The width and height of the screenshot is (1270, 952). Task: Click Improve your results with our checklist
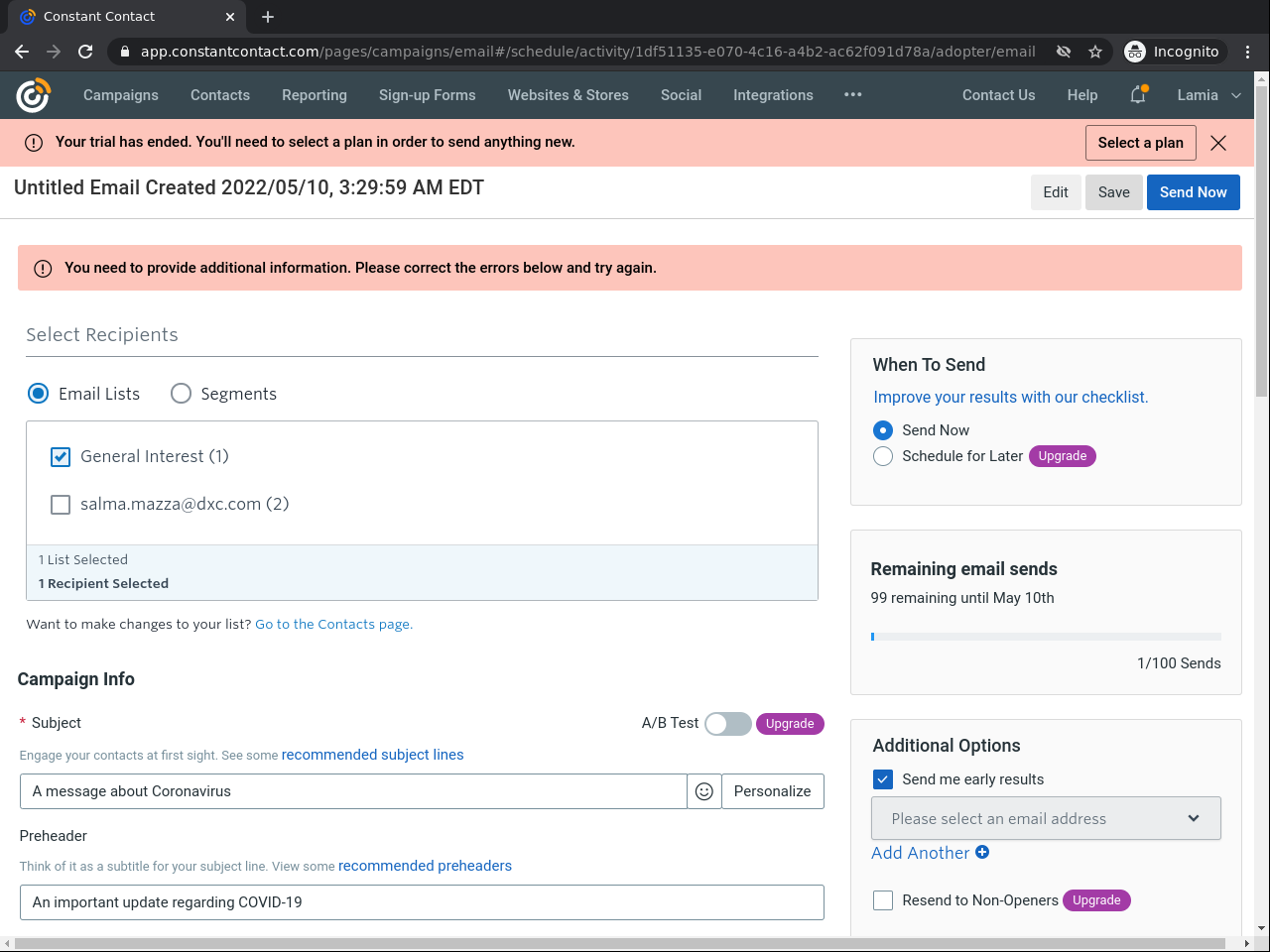pyautogui.click(x=1011, y=398)
